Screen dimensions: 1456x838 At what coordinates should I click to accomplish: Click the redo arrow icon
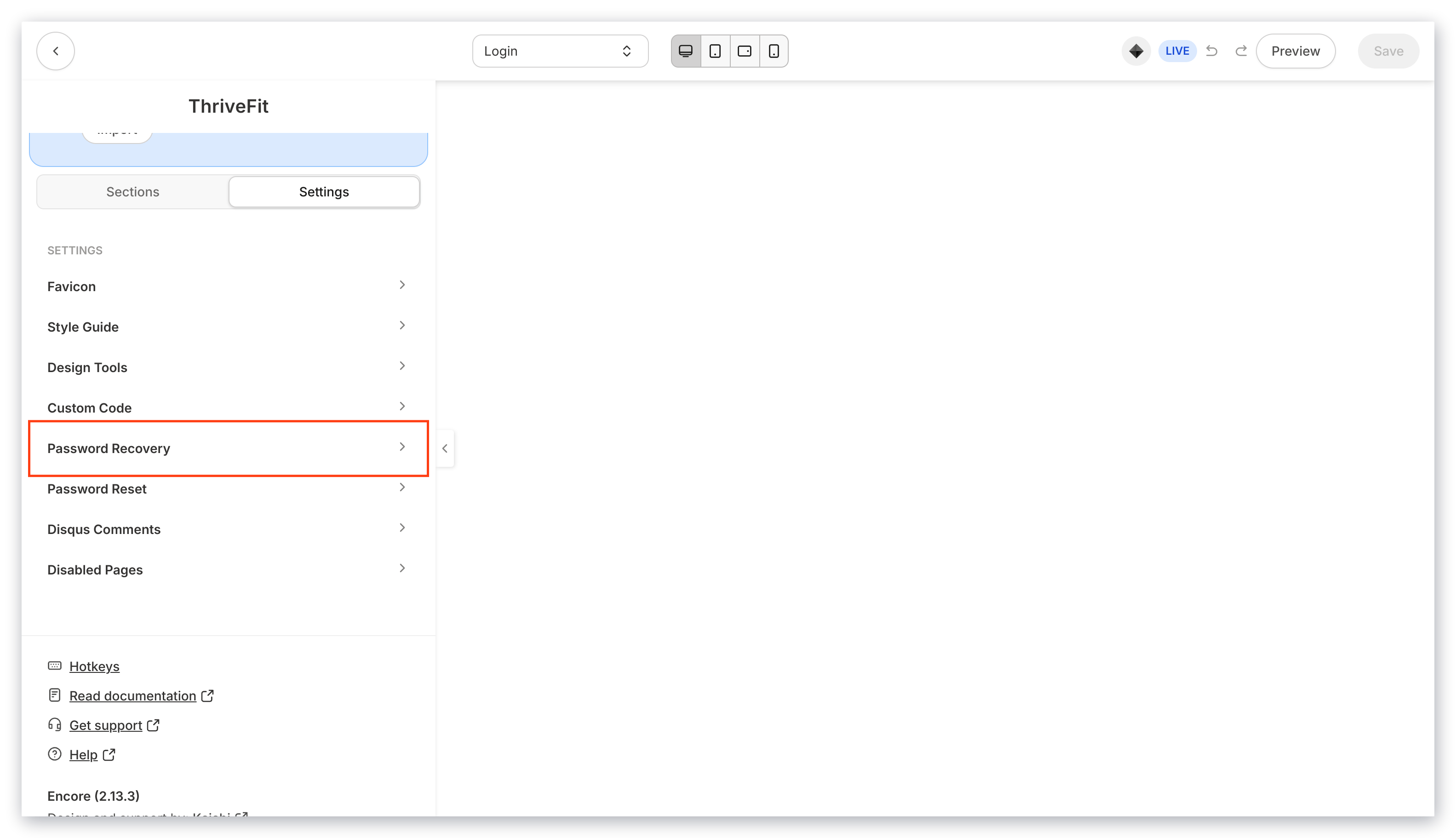pos(1241,51)
